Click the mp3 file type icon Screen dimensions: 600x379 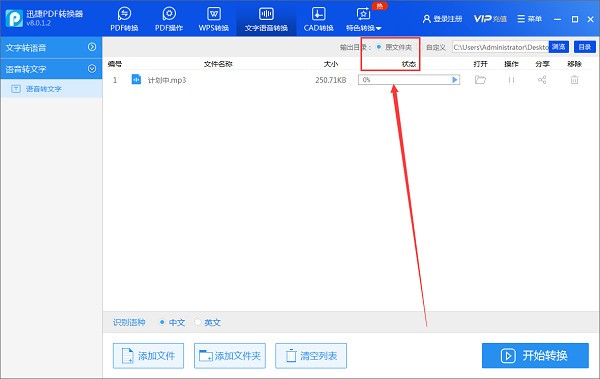pos(136,79)
